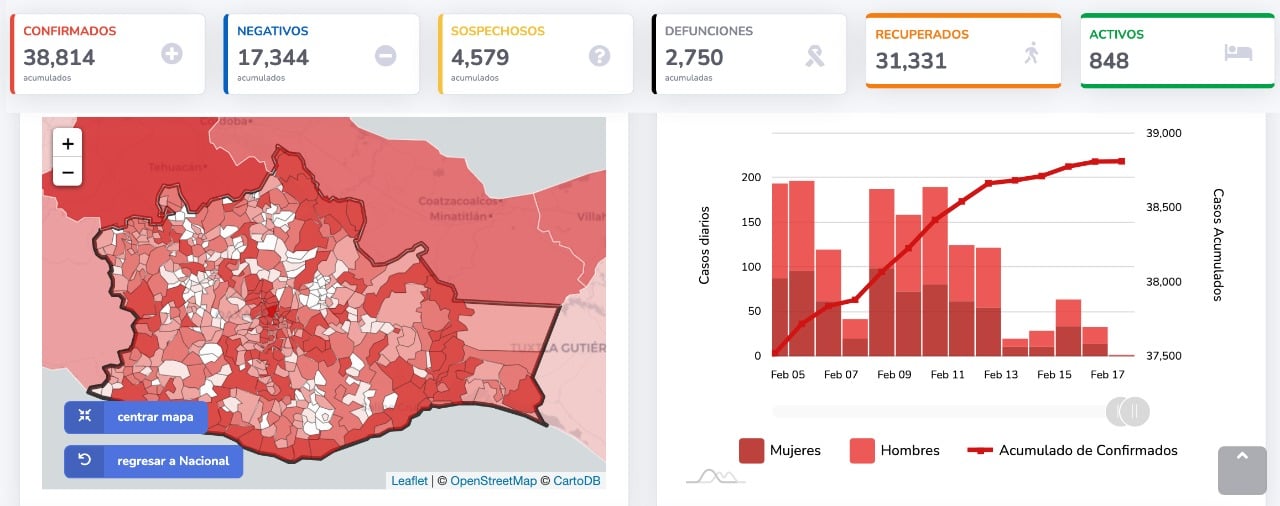This screenshot has height=506, width=1280.
Task: Click the Casos diarios axis title
Action: 704,245
